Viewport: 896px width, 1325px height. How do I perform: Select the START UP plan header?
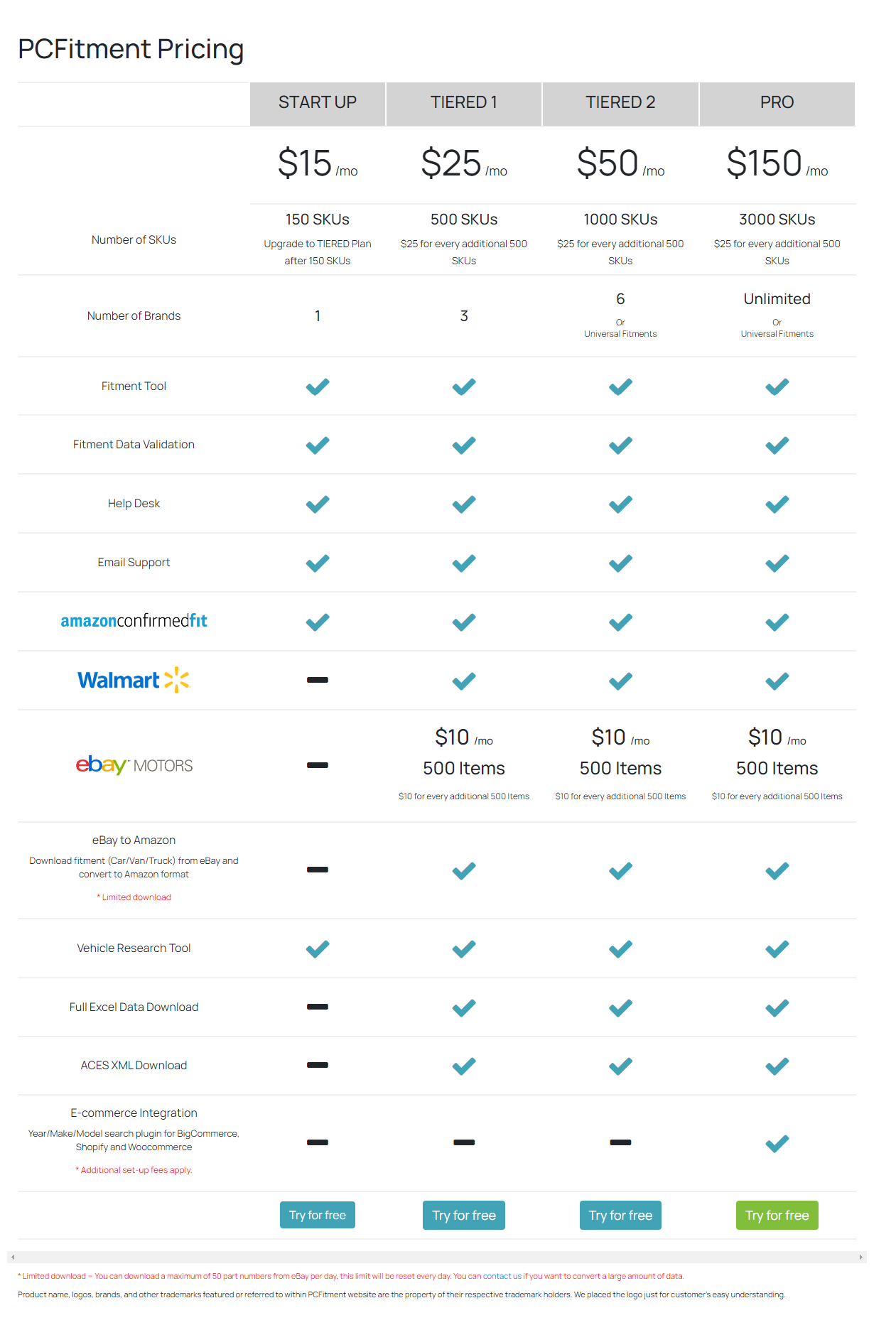click(x=318, y=102)
